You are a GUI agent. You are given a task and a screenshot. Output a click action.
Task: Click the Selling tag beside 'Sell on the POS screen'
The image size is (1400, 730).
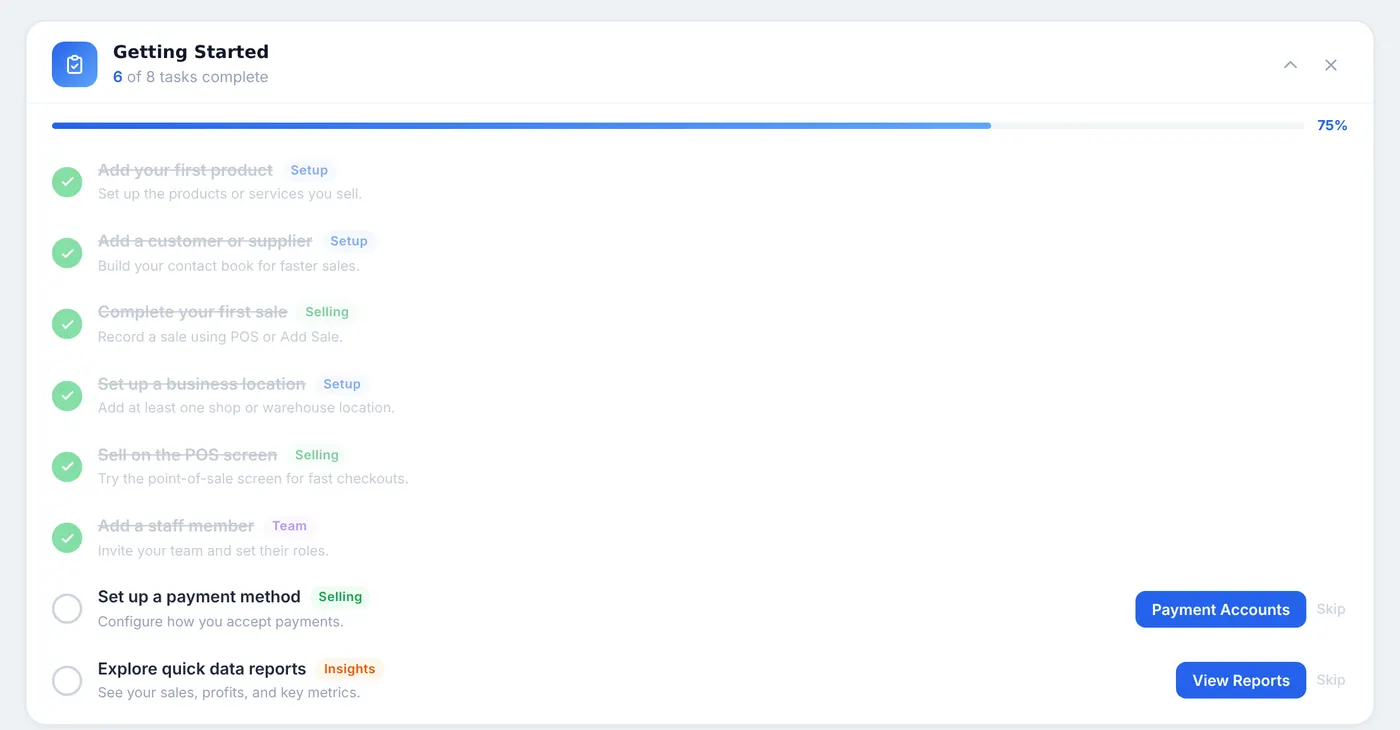point(317,455)
